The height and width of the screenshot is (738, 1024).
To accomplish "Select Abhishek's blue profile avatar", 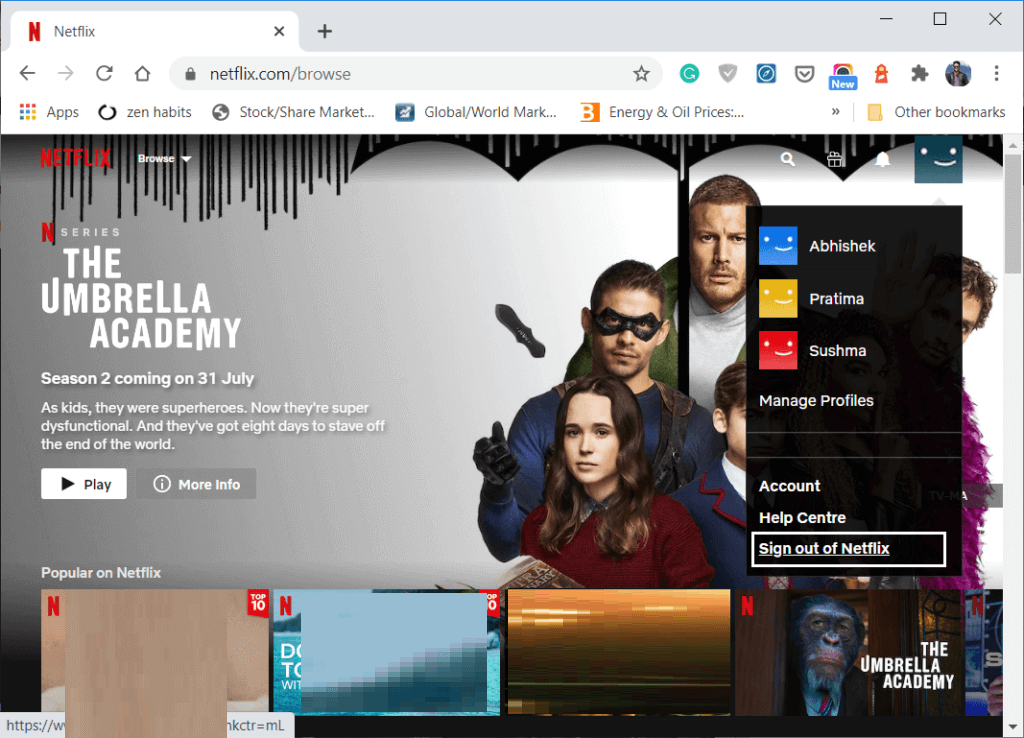I will coord(778,246).
